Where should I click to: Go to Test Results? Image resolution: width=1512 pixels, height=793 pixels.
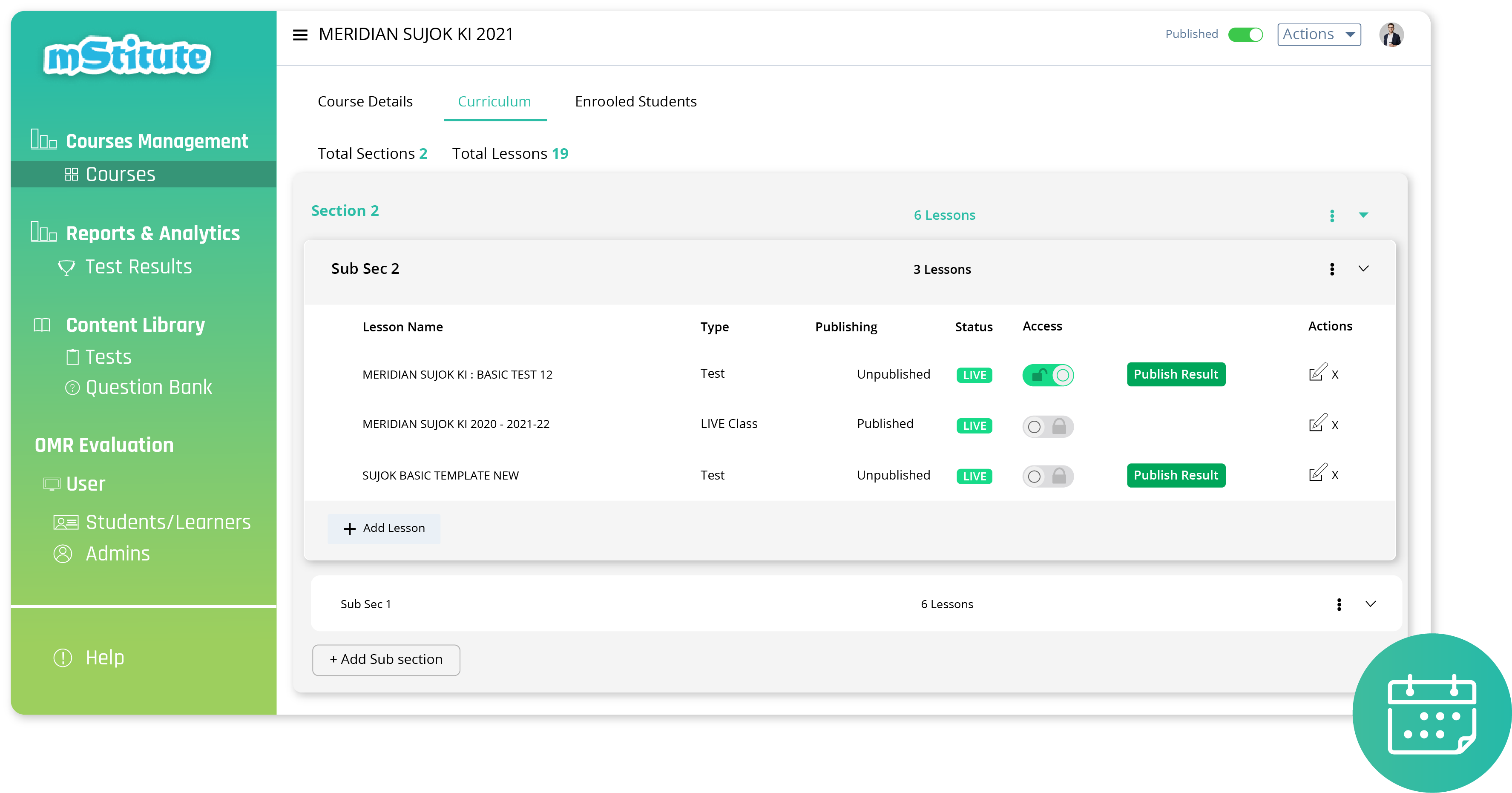[138, 267]
